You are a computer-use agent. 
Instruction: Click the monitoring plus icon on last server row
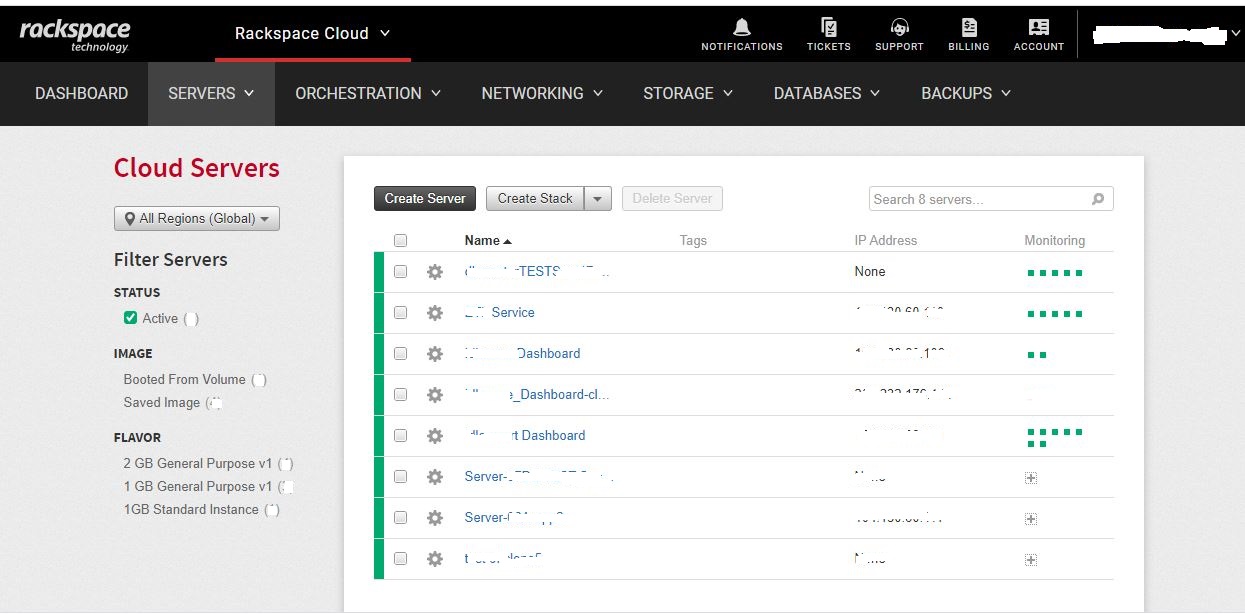(1031, 560)
